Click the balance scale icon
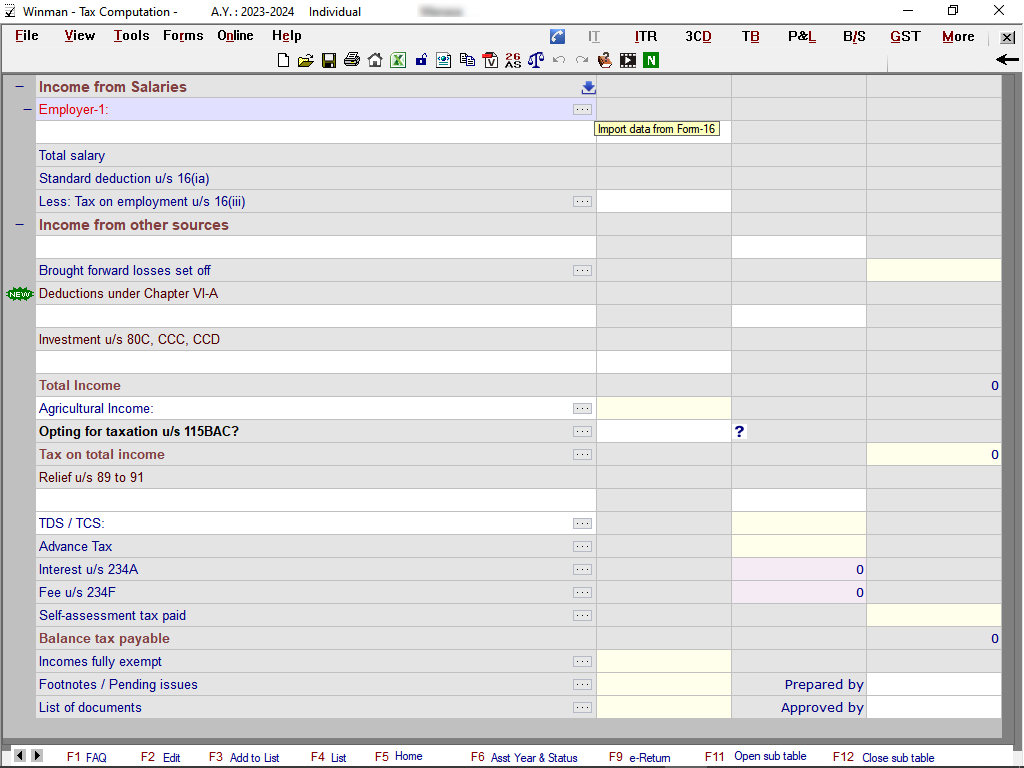The width and height of the screenshot is (1024, 768). tap(536, 60)
